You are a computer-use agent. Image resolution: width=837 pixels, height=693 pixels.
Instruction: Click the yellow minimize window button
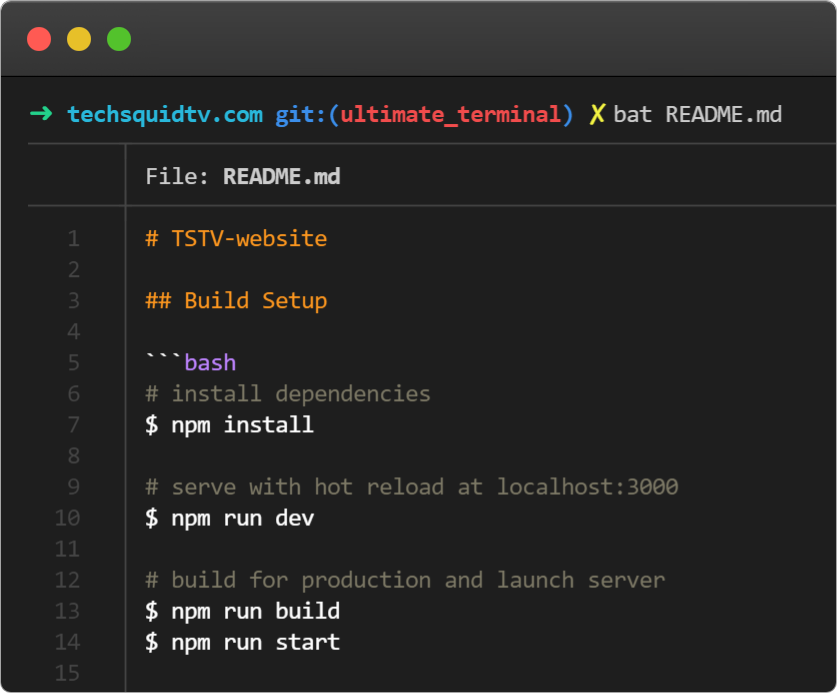point(79,39)
